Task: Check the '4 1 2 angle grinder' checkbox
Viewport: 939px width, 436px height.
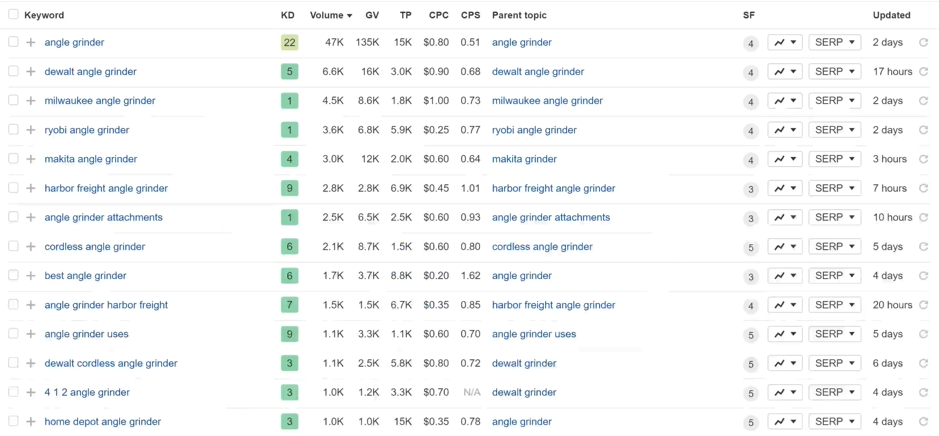Action: pos(13,392)
